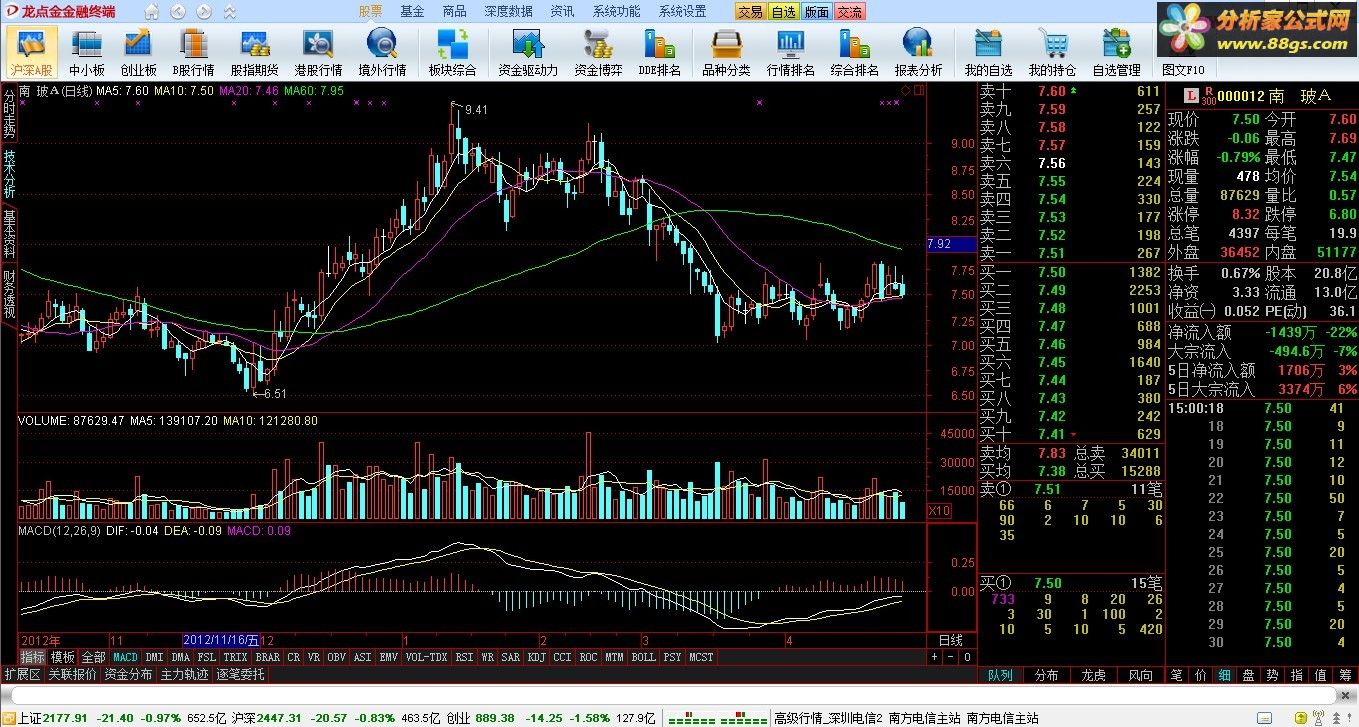Click the 自选 button in title bar
1359x727 pixels.
(783, 12)
